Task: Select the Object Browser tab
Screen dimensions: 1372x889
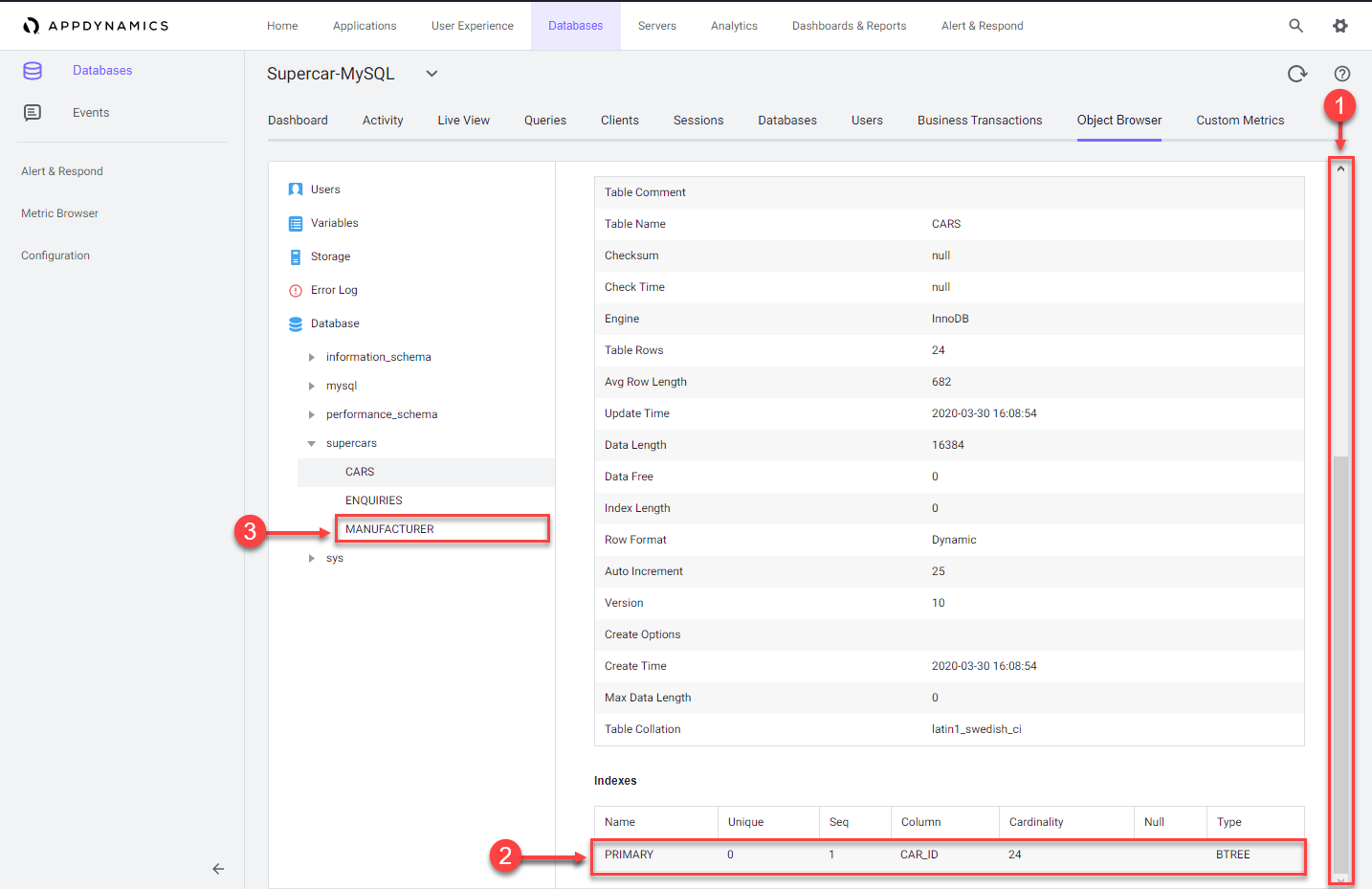Action: 1119,121
